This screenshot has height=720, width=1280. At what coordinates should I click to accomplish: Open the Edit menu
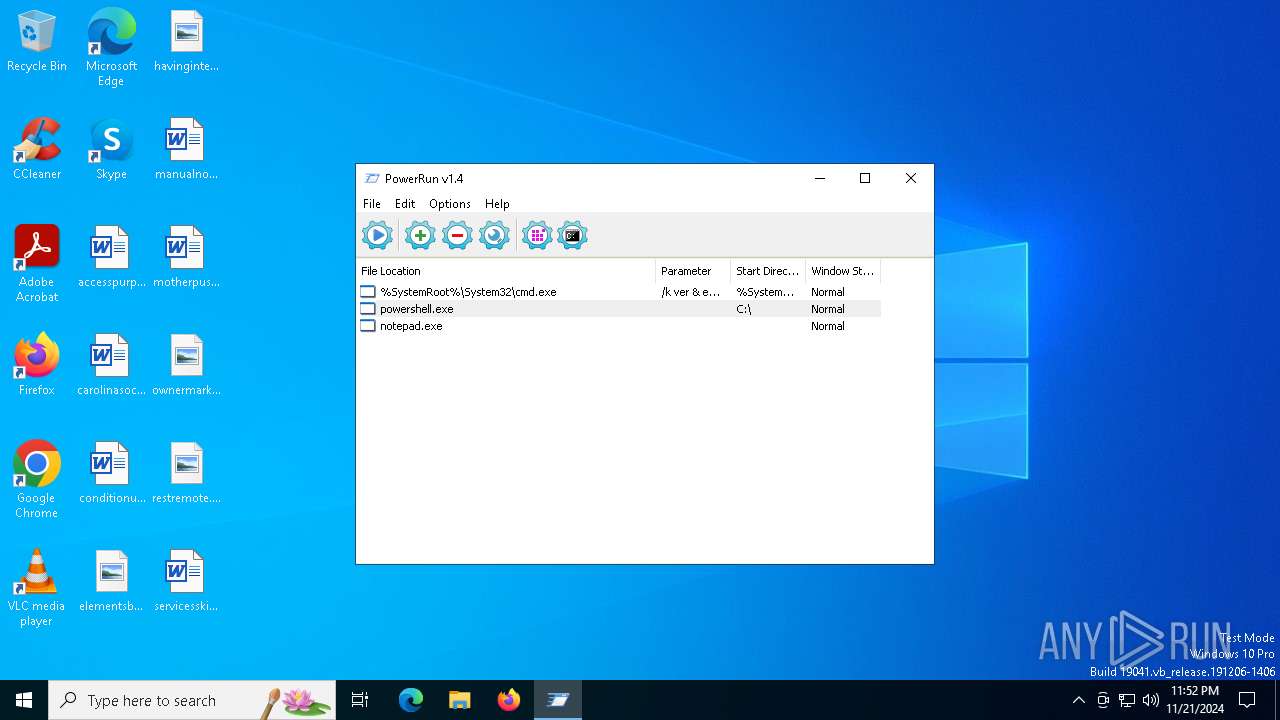[x=405, y=204]
